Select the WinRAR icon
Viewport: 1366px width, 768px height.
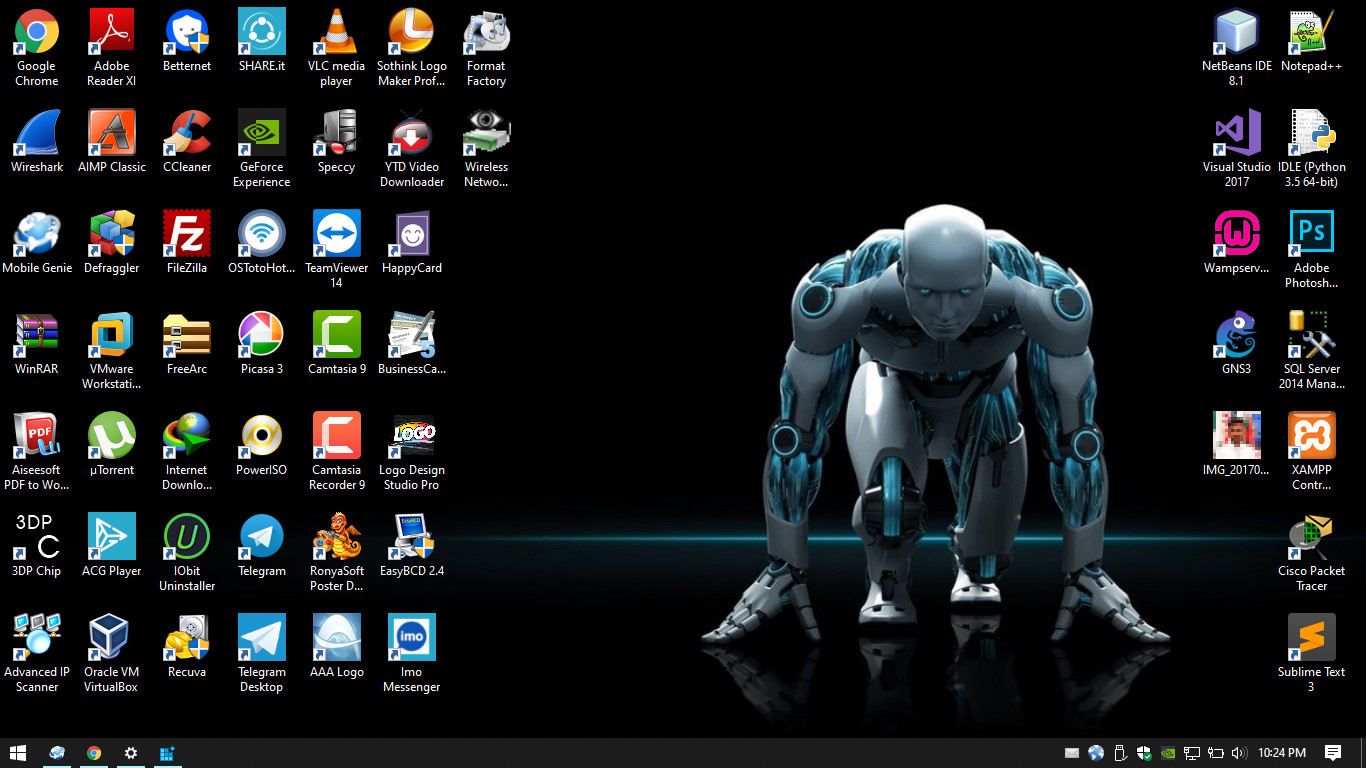click(x=37, y=335)
